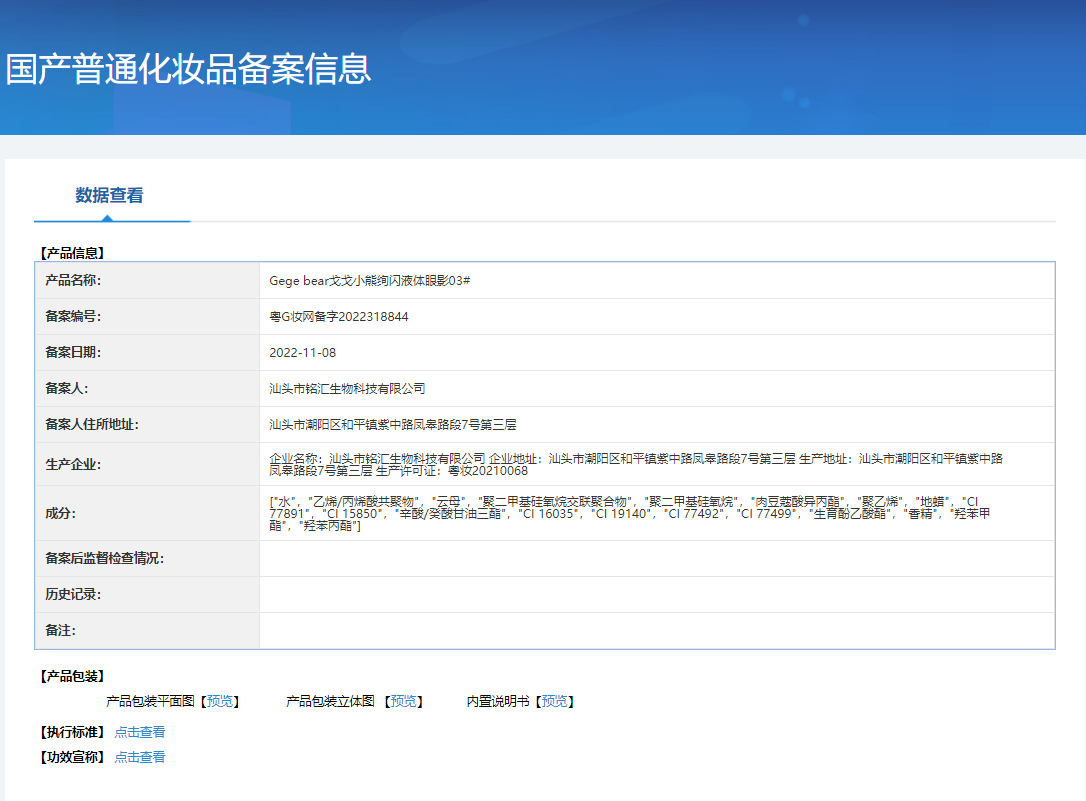Select the 备注 label cell
The image size is (1086, 801).
coord(148,630)
